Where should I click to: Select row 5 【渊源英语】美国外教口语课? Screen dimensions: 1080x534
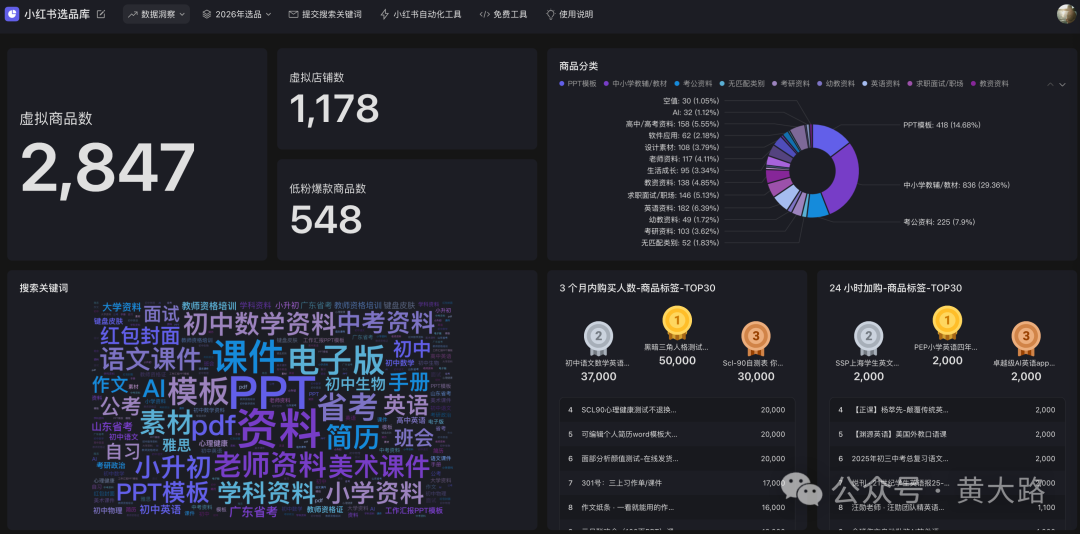[948, 434]
